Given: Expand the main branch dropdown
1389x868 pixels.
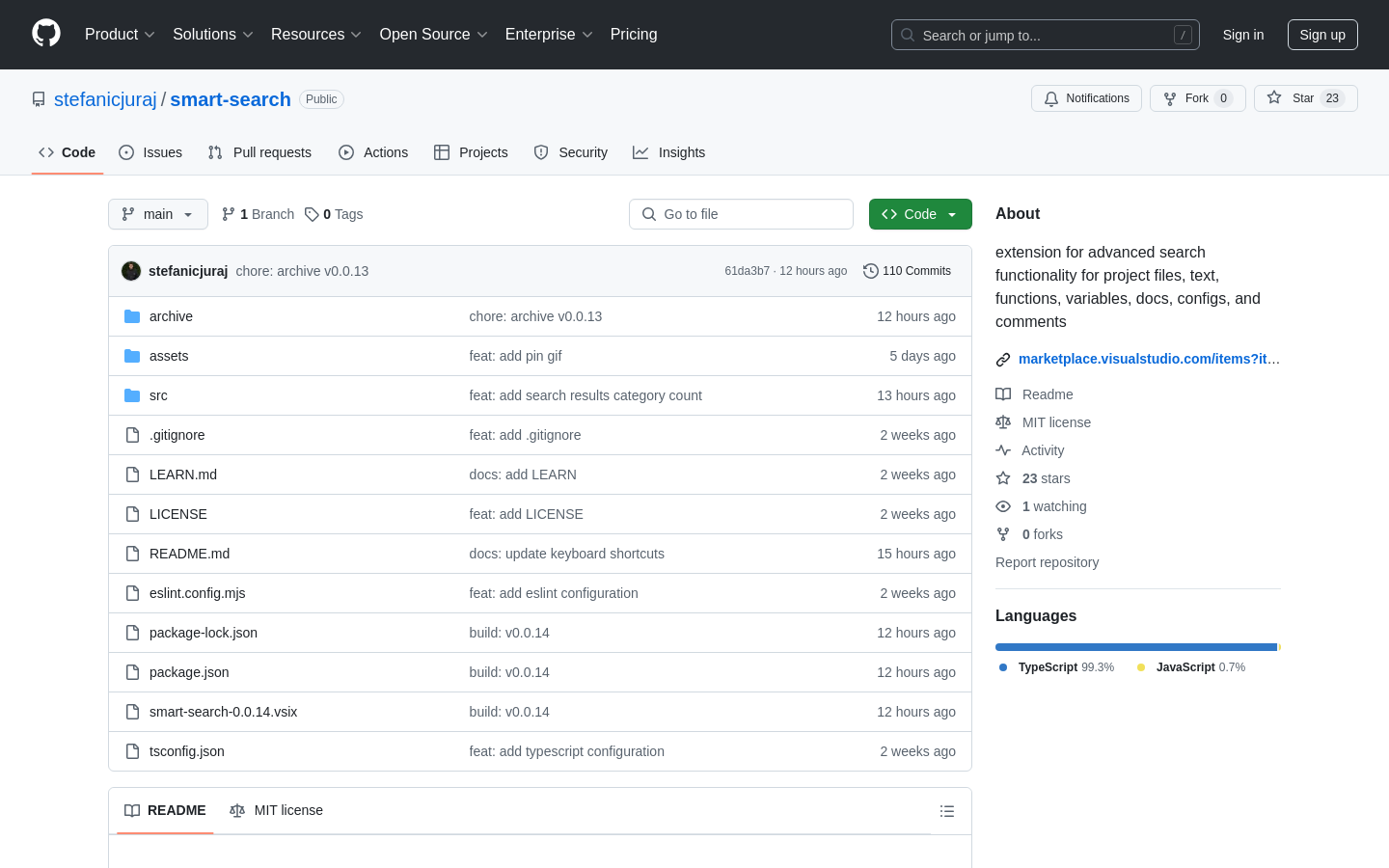Looking at the screenshot, I should [158, 214].
